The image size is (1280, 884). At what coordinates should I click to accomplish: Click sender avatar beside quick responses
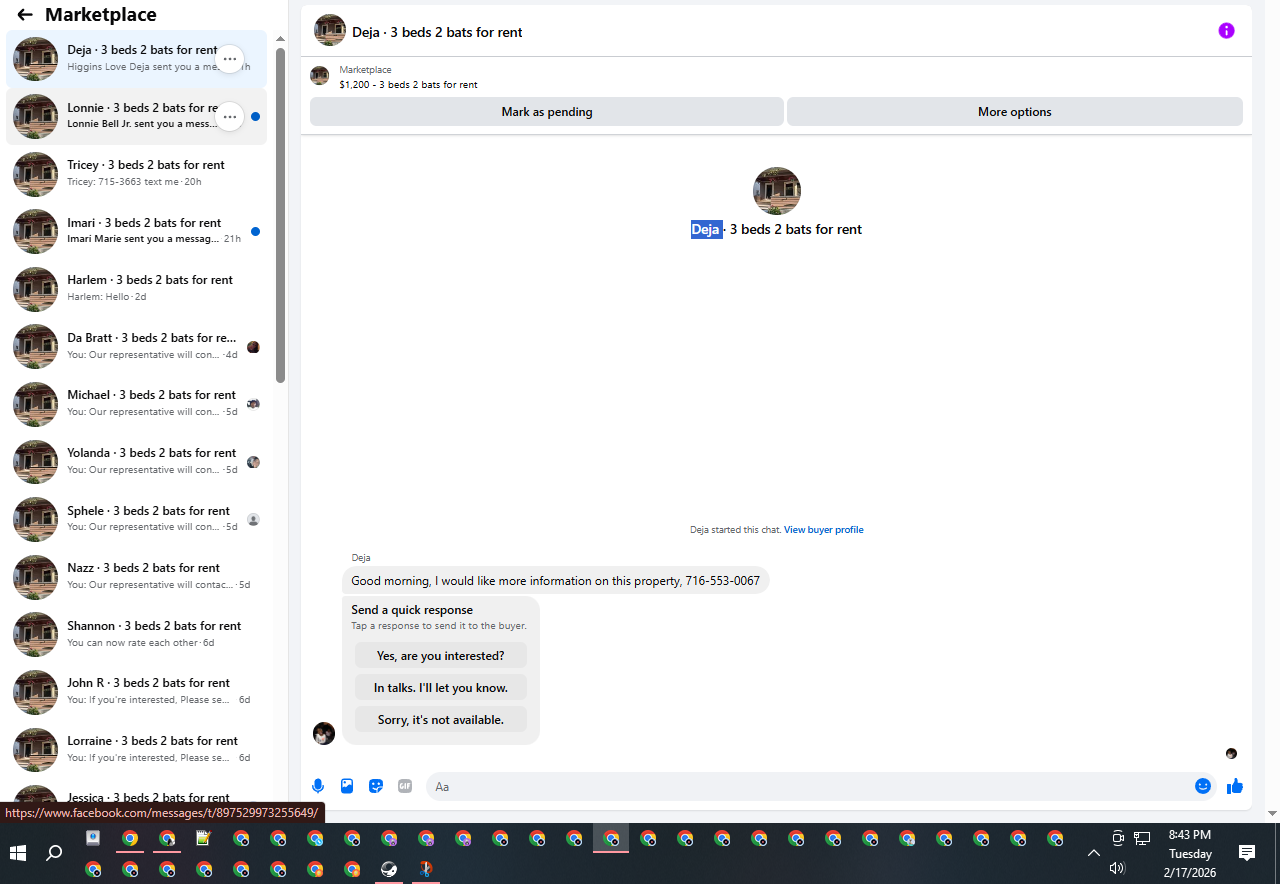324,733
